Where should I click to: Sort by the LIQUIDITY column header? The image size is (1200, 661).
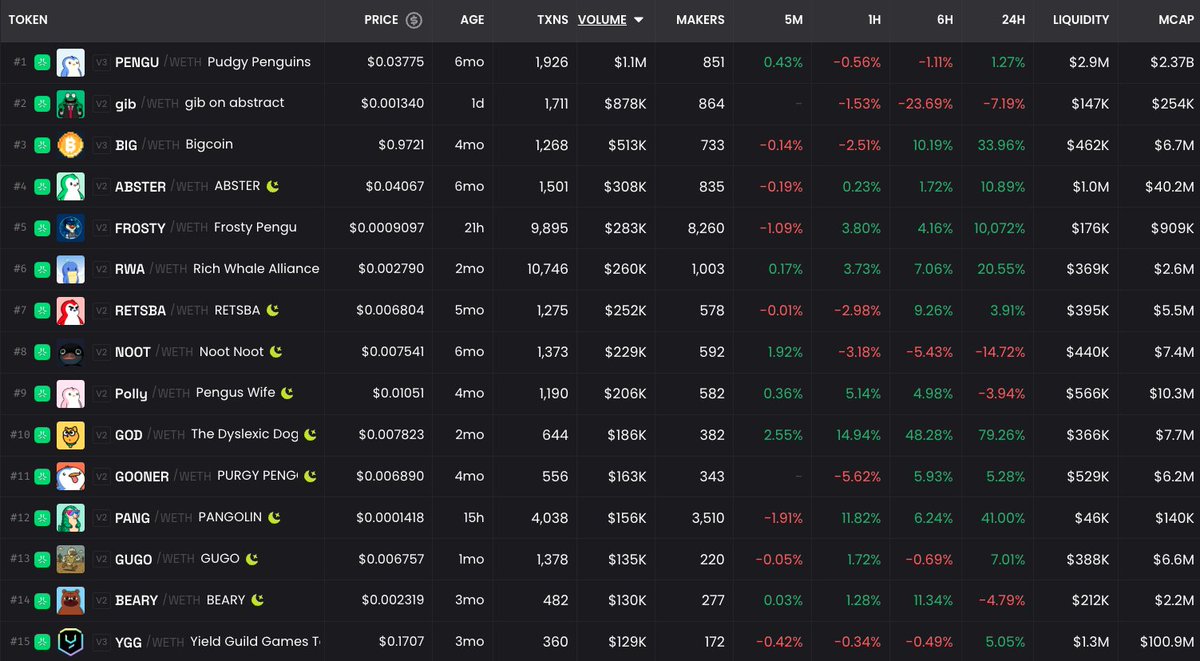(1081, 20)
